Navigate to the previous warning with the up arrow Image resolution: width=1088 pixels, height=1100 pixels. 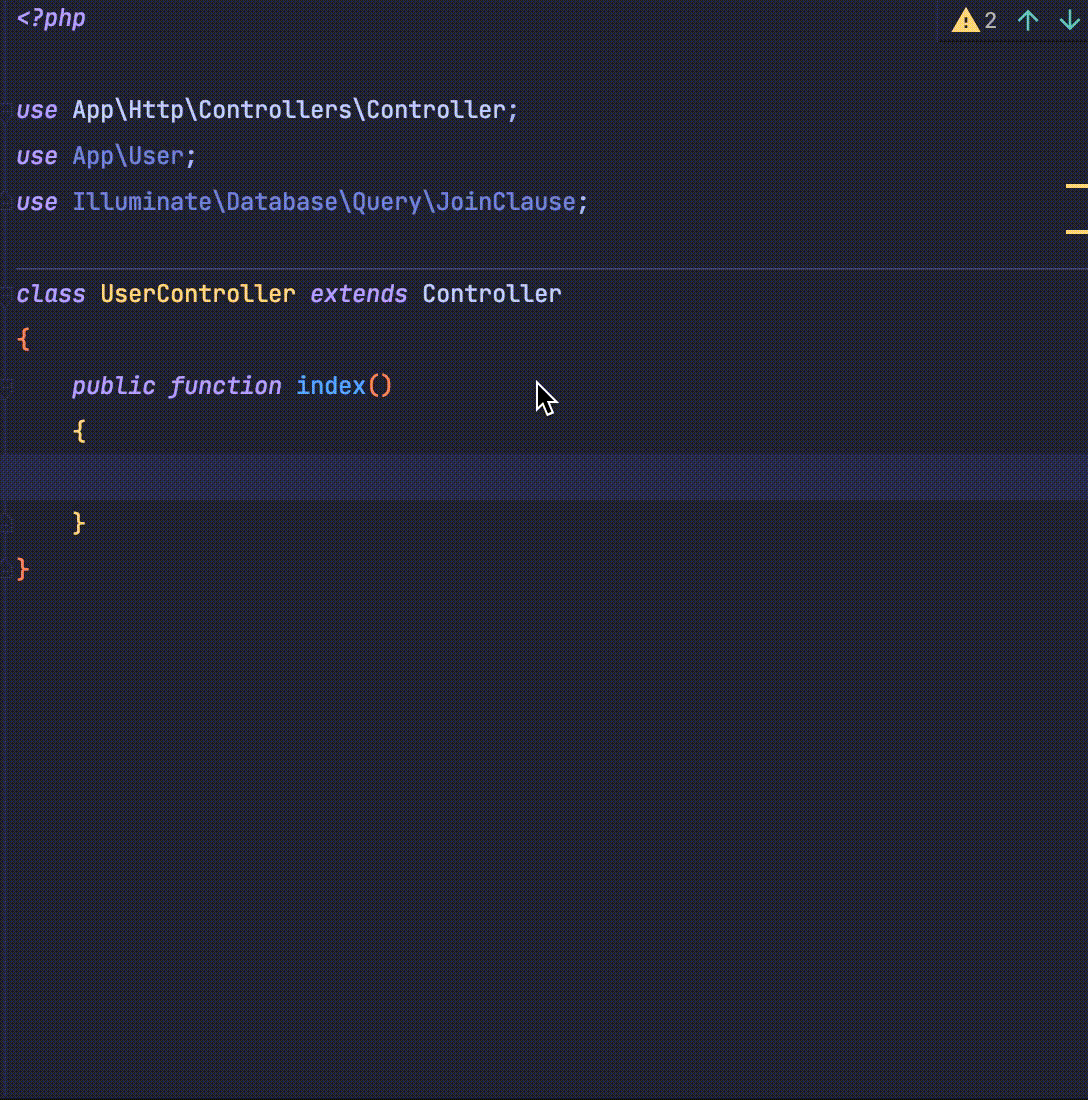1027,19
